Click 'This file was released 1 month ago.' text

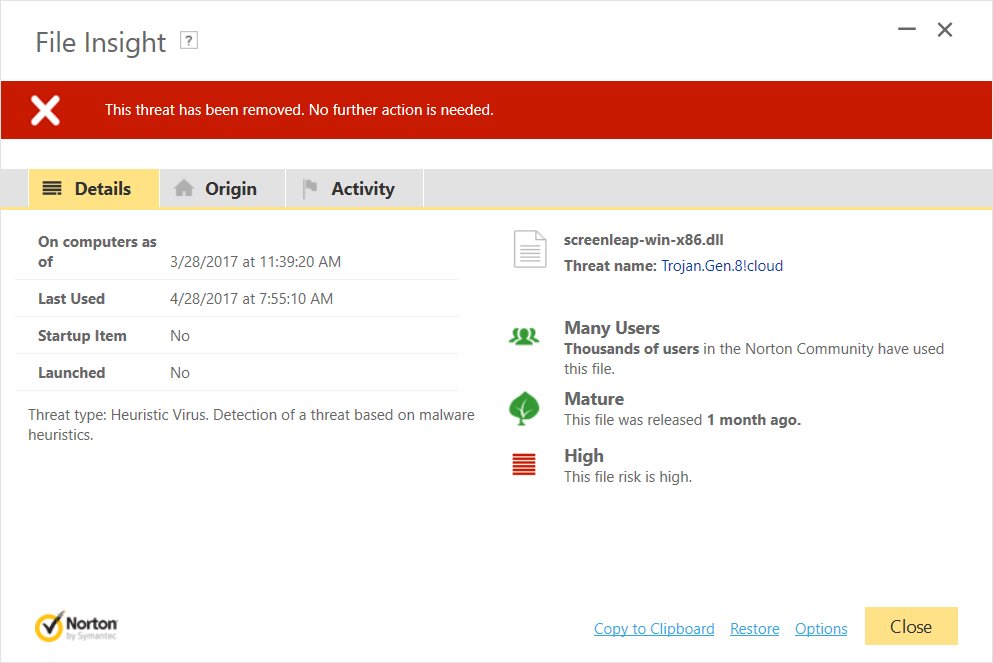point(683,420)
